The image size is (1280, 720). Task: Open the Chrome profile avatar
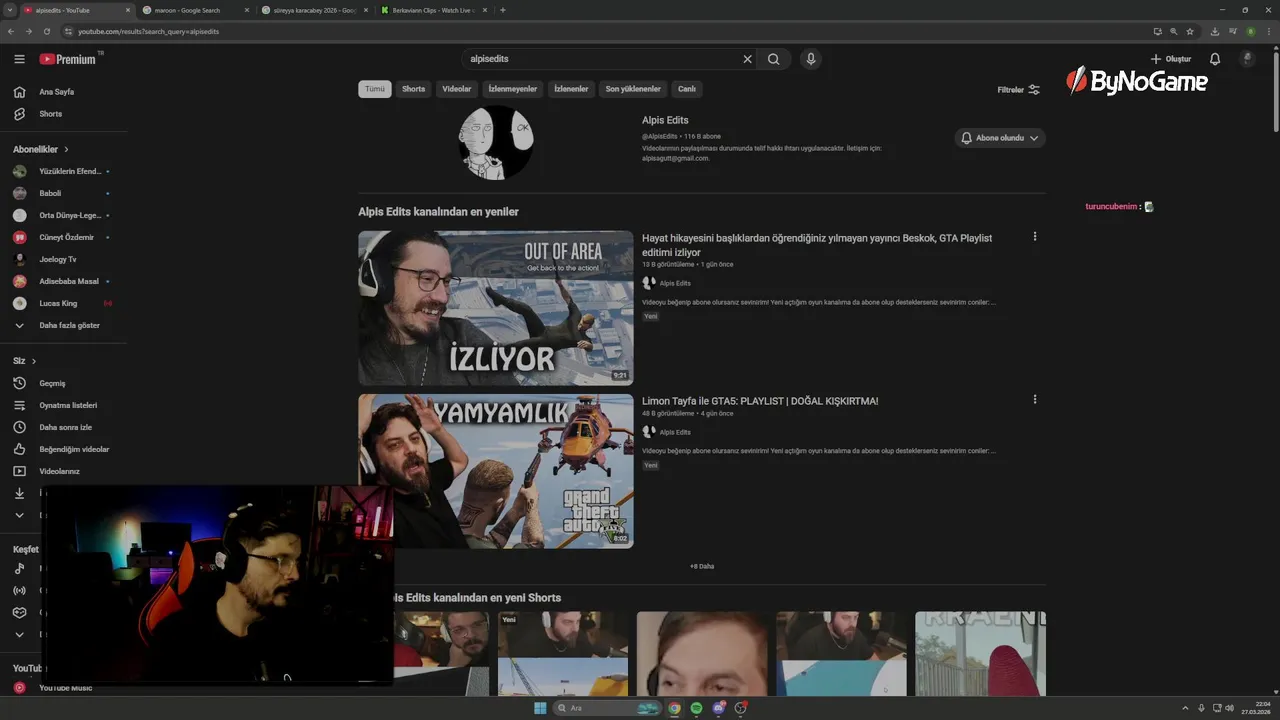[1250, 31]
